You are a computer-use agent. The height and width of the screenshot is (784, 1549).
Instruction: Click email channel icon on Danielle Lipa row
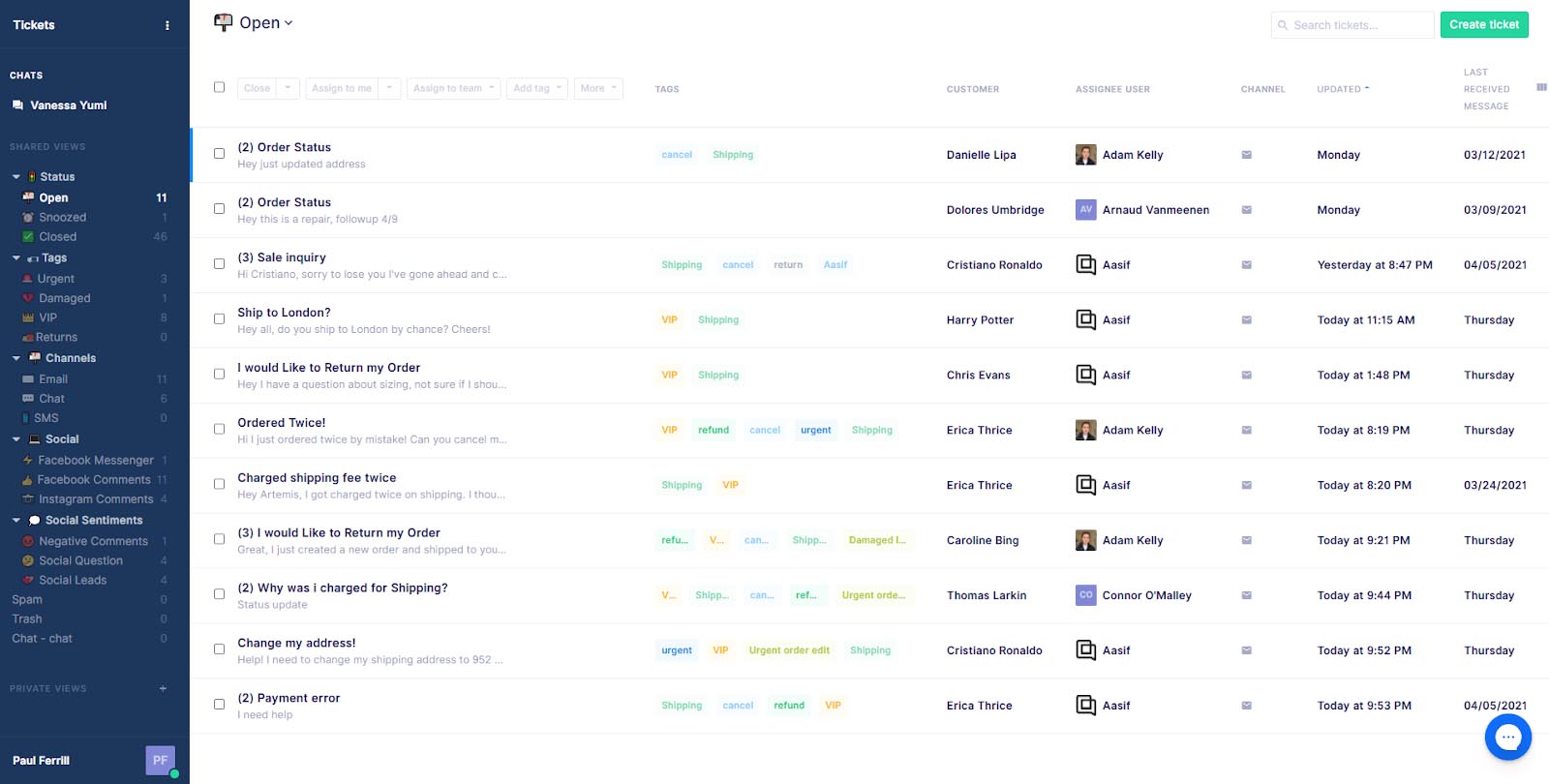pos(1247,155)
